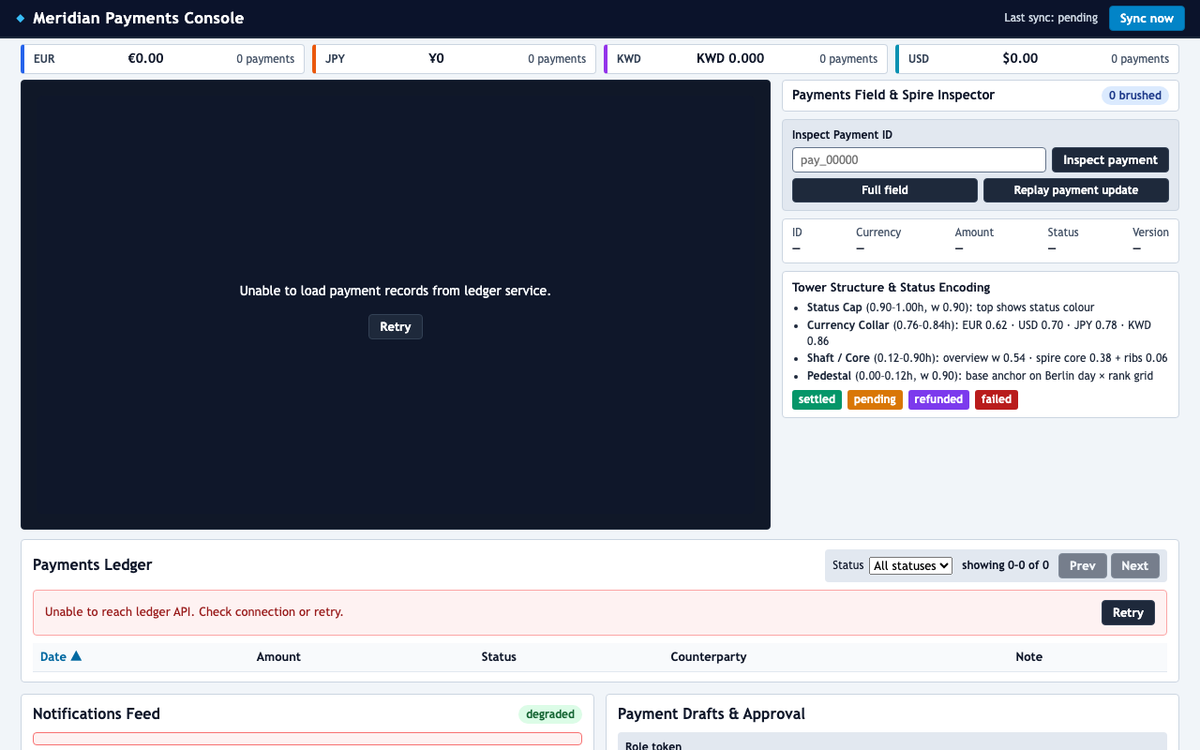
Task: Click 'Unable to reach ledger API' message
Action: (x=194, y=612)
